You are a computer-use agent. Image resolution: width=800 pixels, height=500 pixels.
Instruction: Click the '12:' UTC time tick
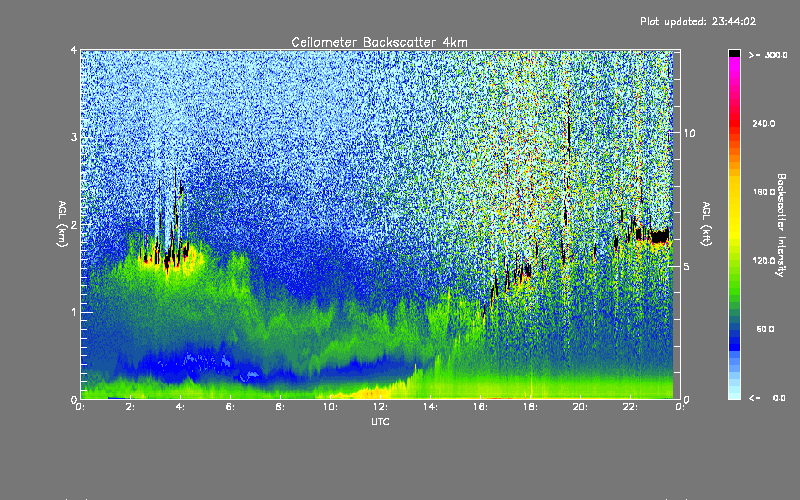(380, 407)
